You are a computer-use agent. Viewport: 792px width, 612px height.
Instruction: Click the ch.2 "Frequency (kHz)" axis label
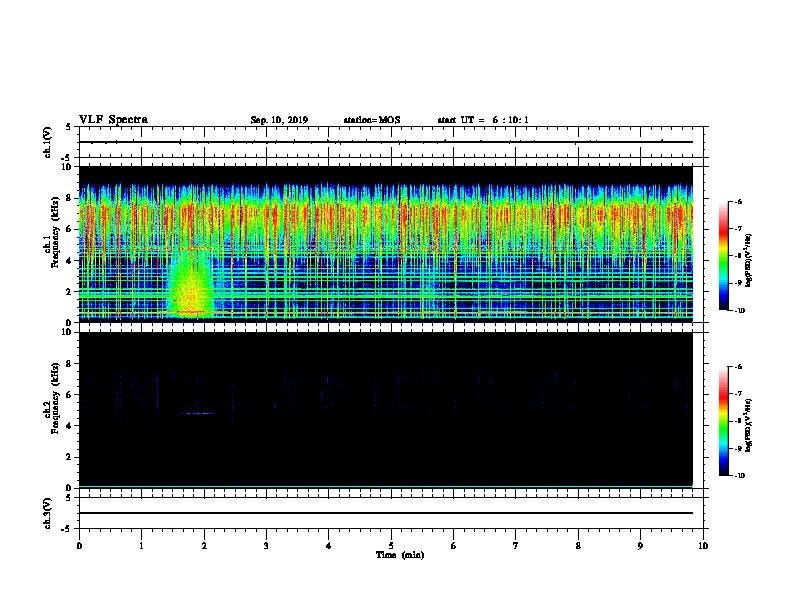pos(55,398)
